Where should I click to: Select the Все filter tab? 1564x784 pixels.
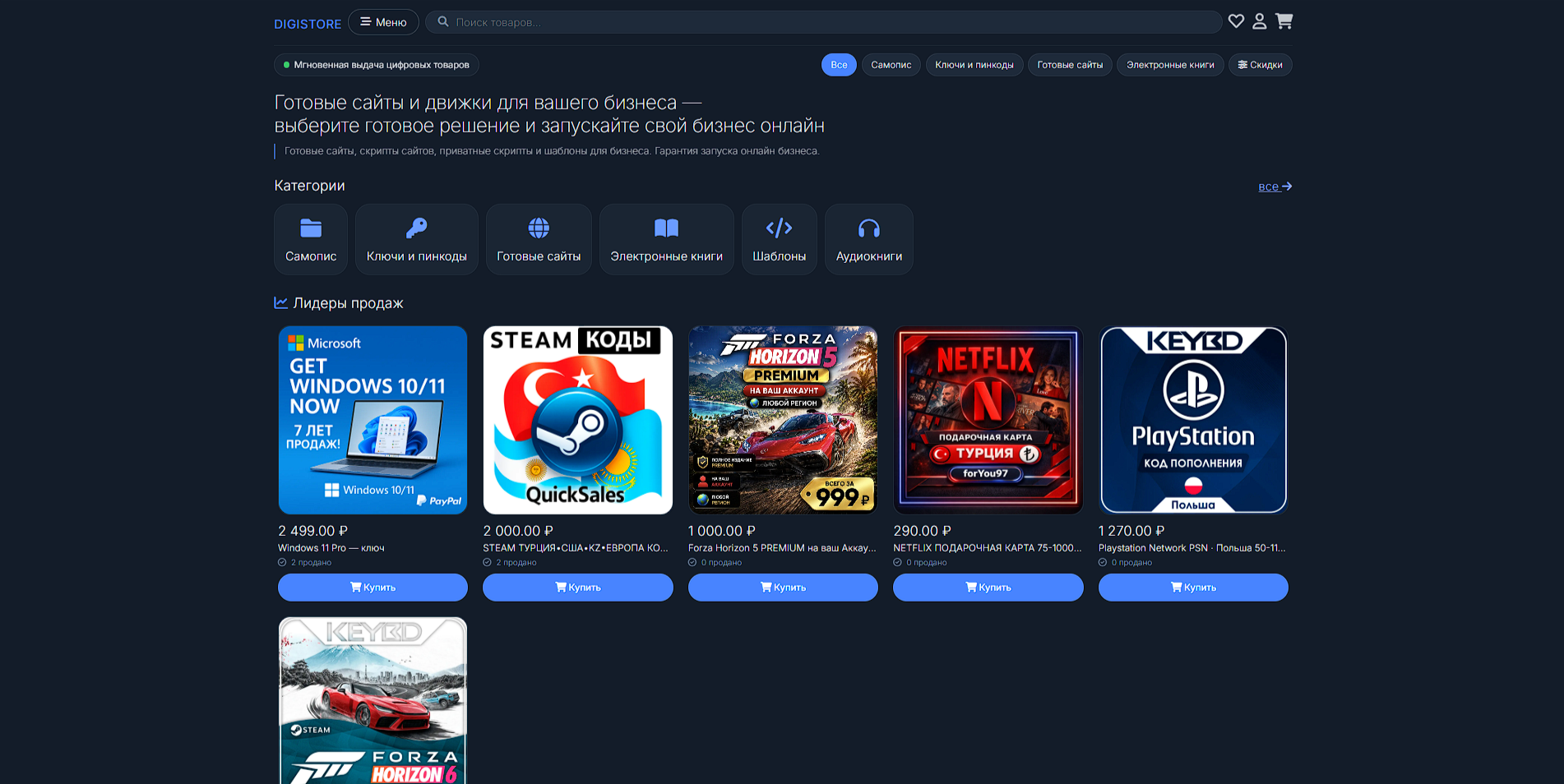839,65
